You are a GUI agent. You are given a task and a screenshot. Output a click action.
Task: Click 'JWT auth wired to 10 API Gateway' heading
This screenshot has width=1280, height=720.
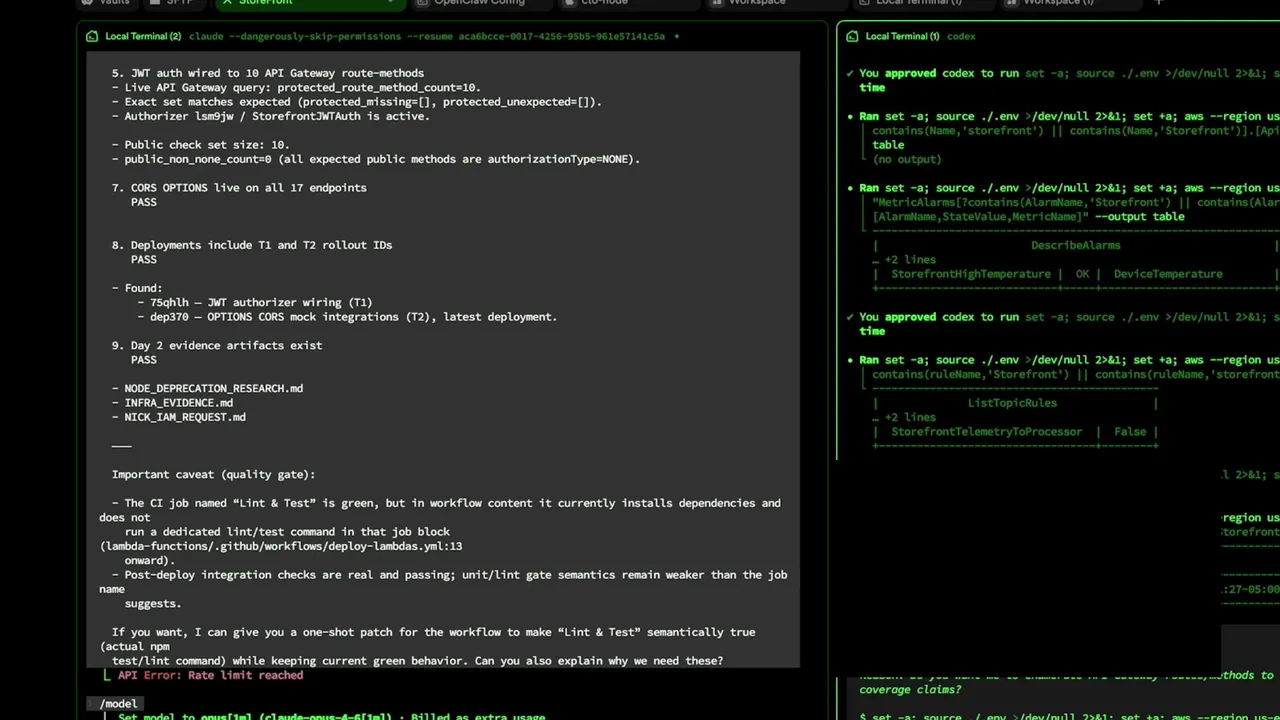coord(268,73)
